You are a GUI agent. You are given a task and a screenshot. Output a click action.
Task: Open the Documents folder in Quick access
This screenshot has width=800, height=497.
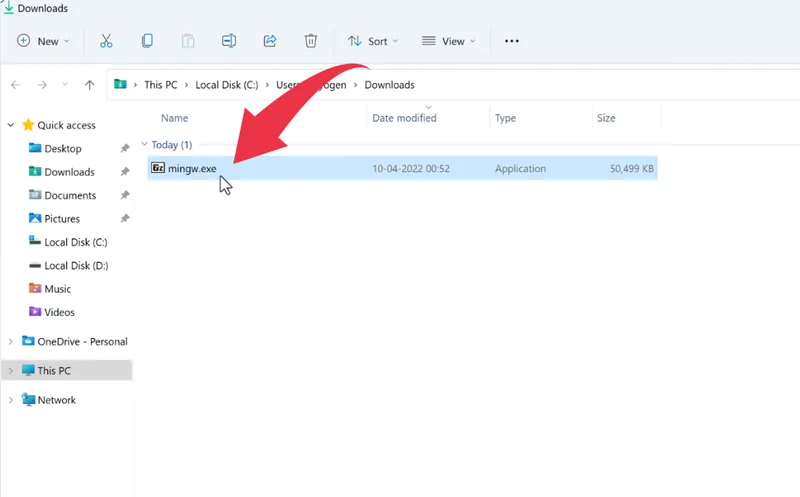click(x=70, y=196)
